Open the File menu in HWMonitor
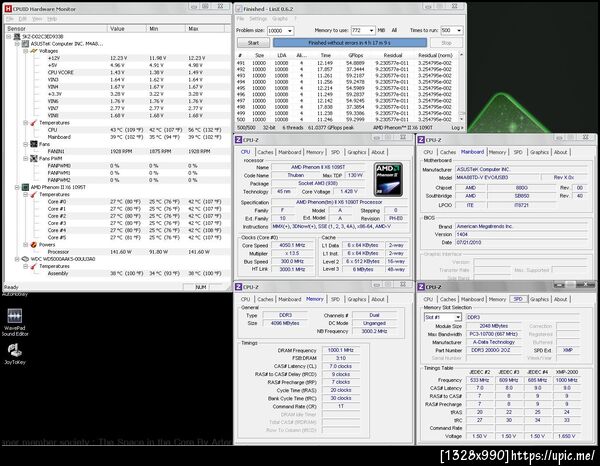Image resolution: width=600 pixels, height=466 pixels. 10,19
